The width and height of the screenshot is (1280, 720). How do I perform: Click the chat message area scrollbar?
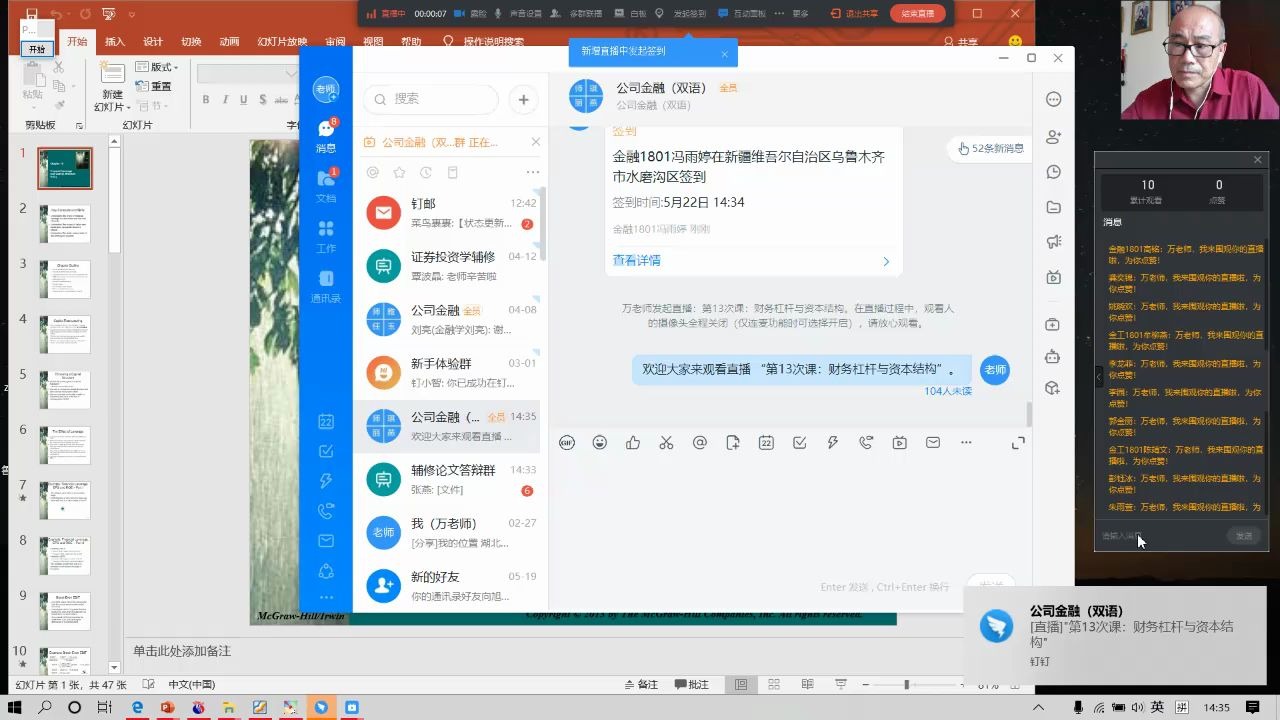point(1029,414)
